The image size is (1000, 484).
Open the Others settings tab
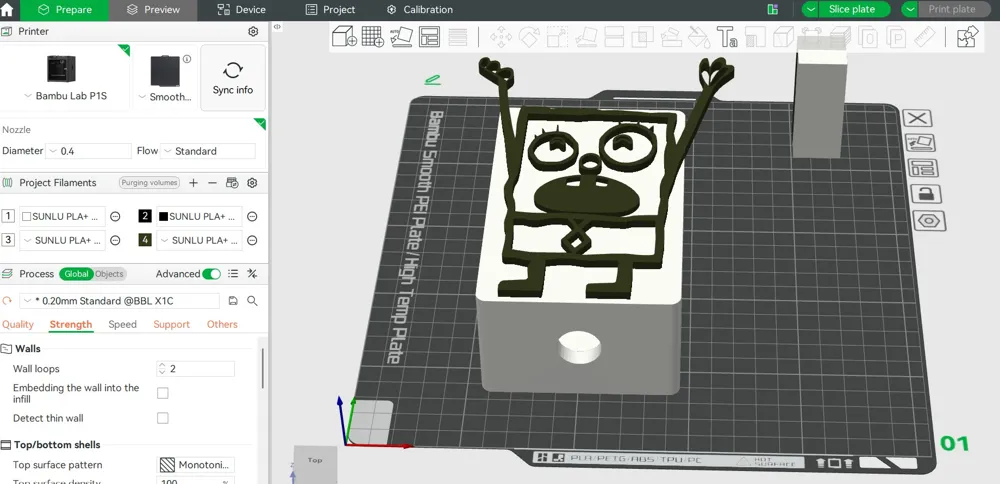pos(222,325)
